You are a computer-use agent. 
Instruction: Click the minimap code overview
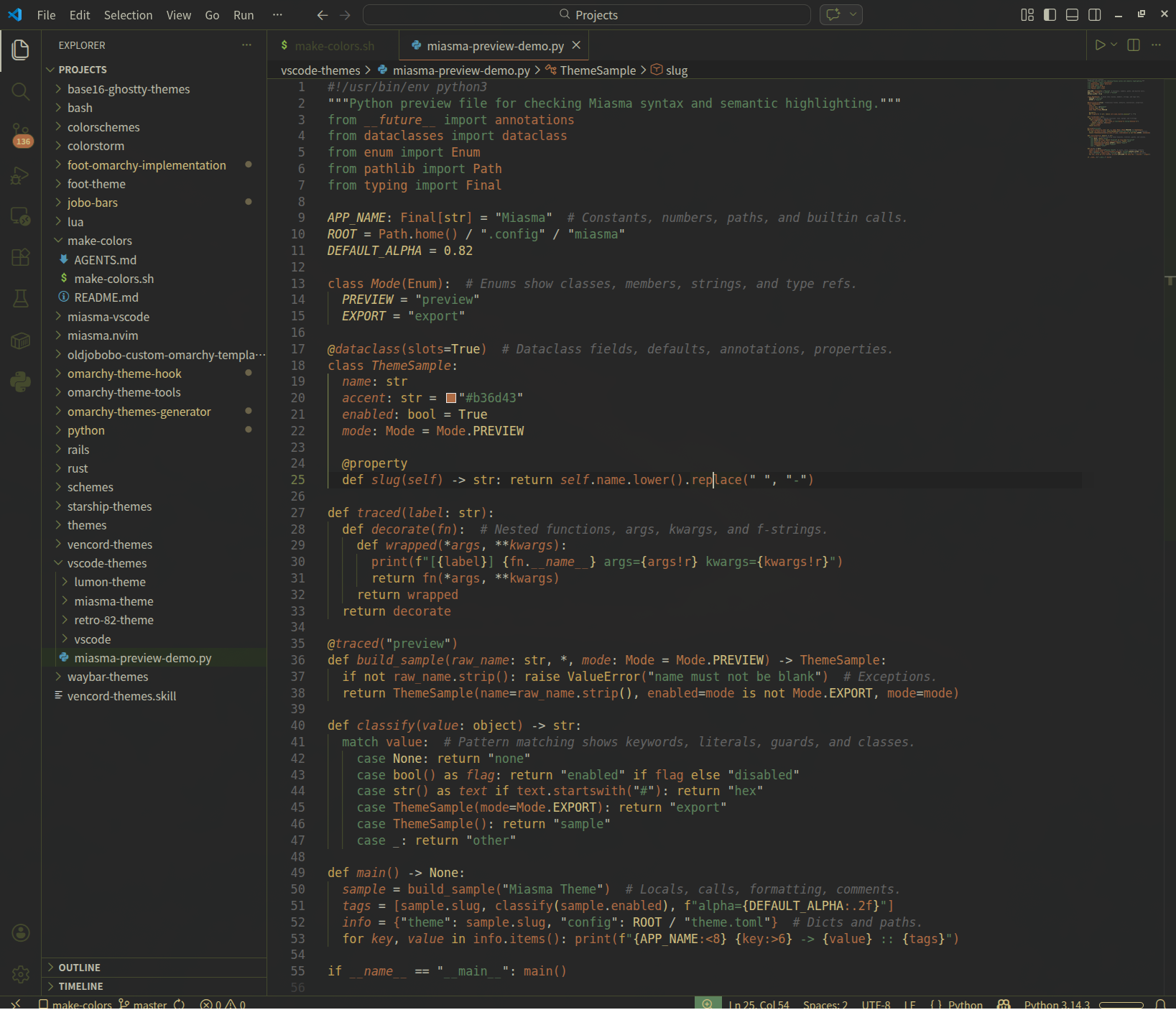click(1119, 119)
